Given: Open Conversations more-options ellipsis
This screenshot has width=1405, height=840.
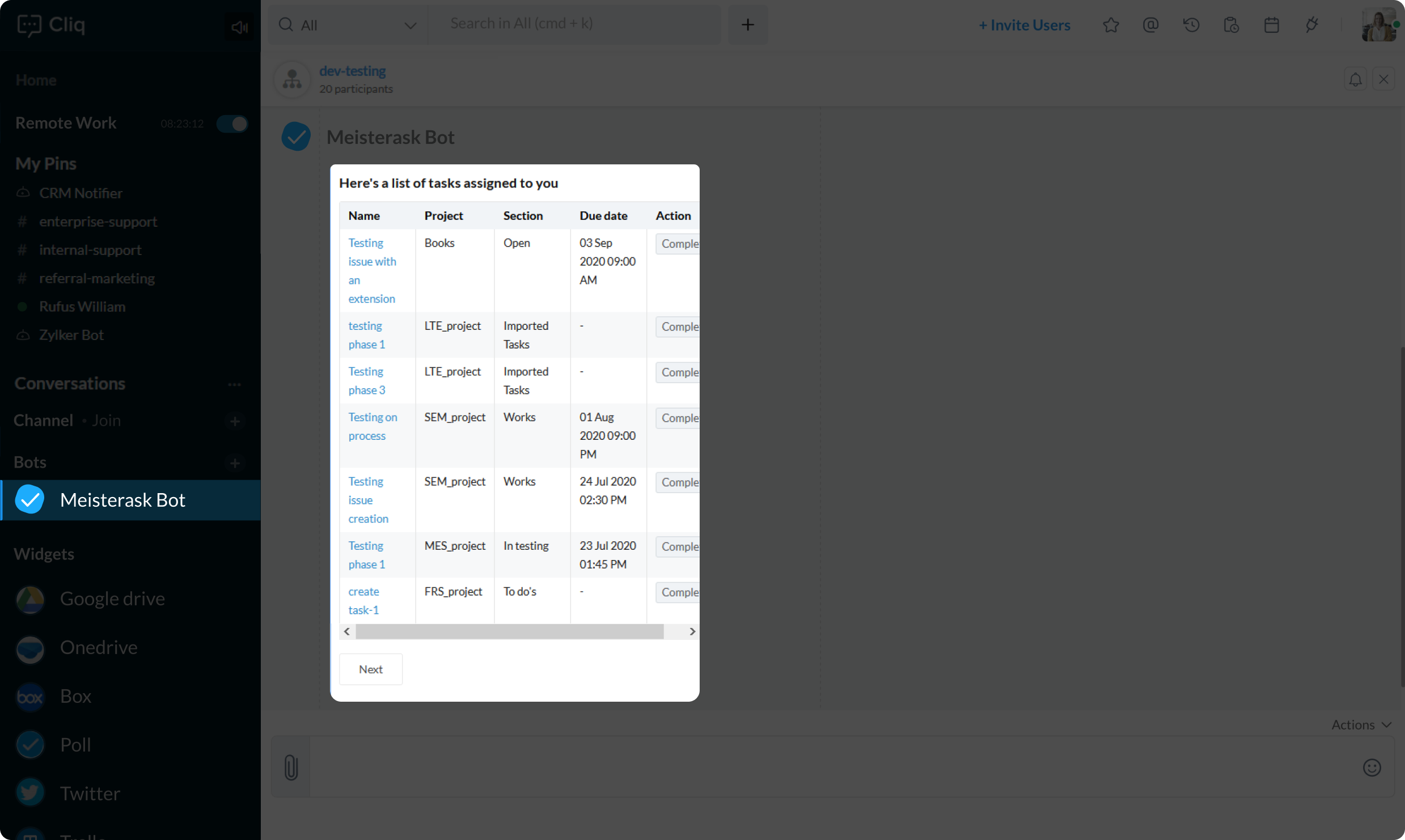Looking at the screenshot, I should tap(235, 384).
